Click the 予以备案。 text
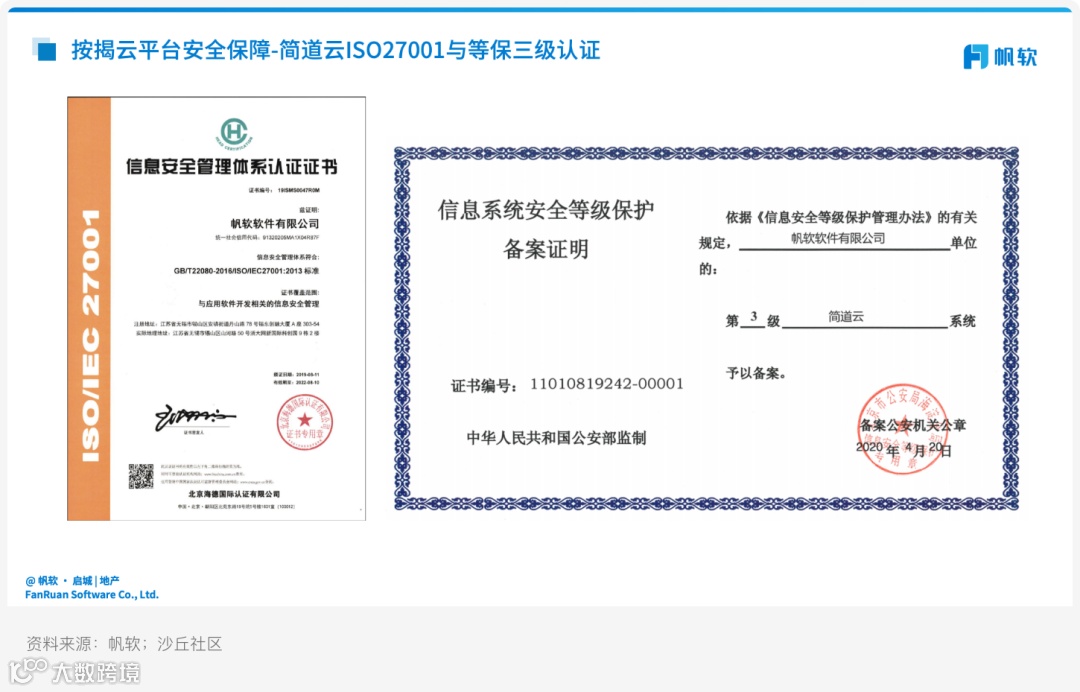This screenshot has height=692, width=1080. (756, 374)
